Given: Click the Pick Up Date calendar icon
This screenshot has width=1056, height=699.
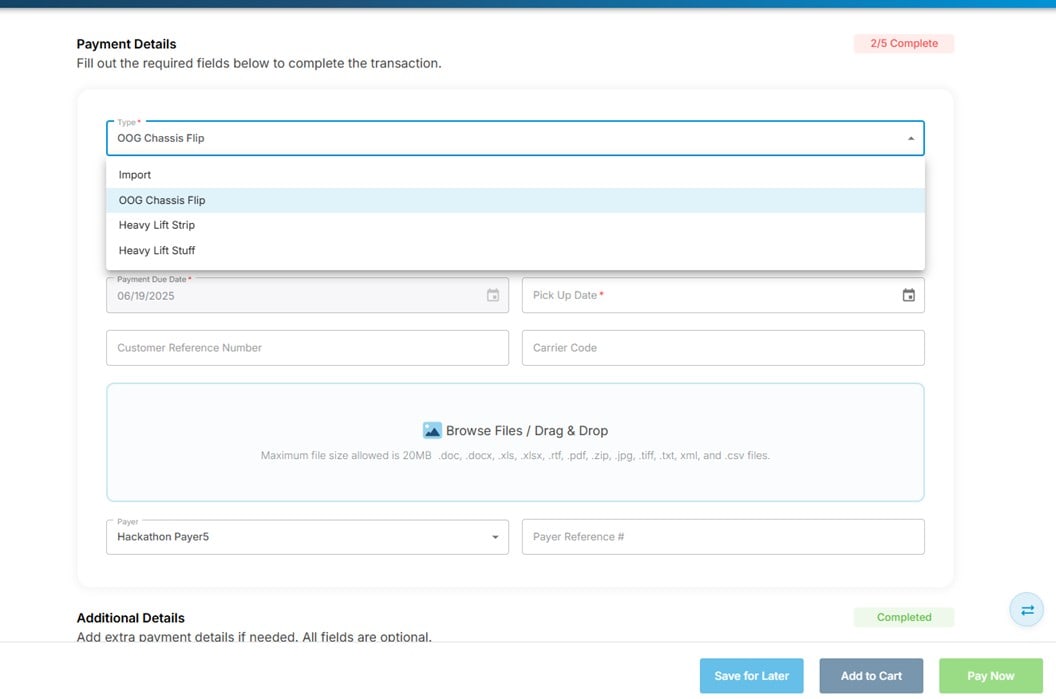Looking at the screenshot, I should coord(908,295).
